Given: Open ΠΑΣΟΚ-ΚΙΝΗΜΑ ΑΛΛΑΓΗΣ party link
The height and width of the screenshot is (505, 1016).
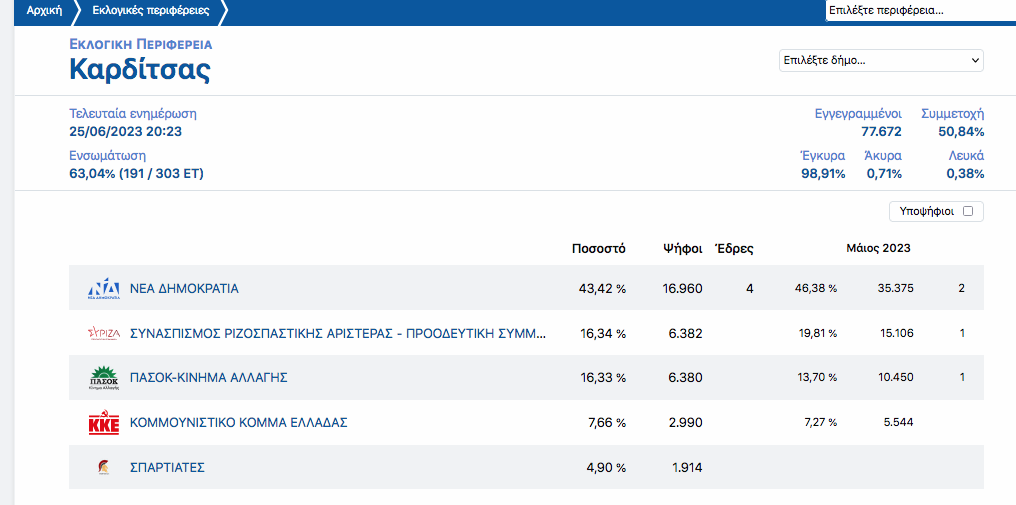Looking at the screenshot, I should [x=209, y=378].
